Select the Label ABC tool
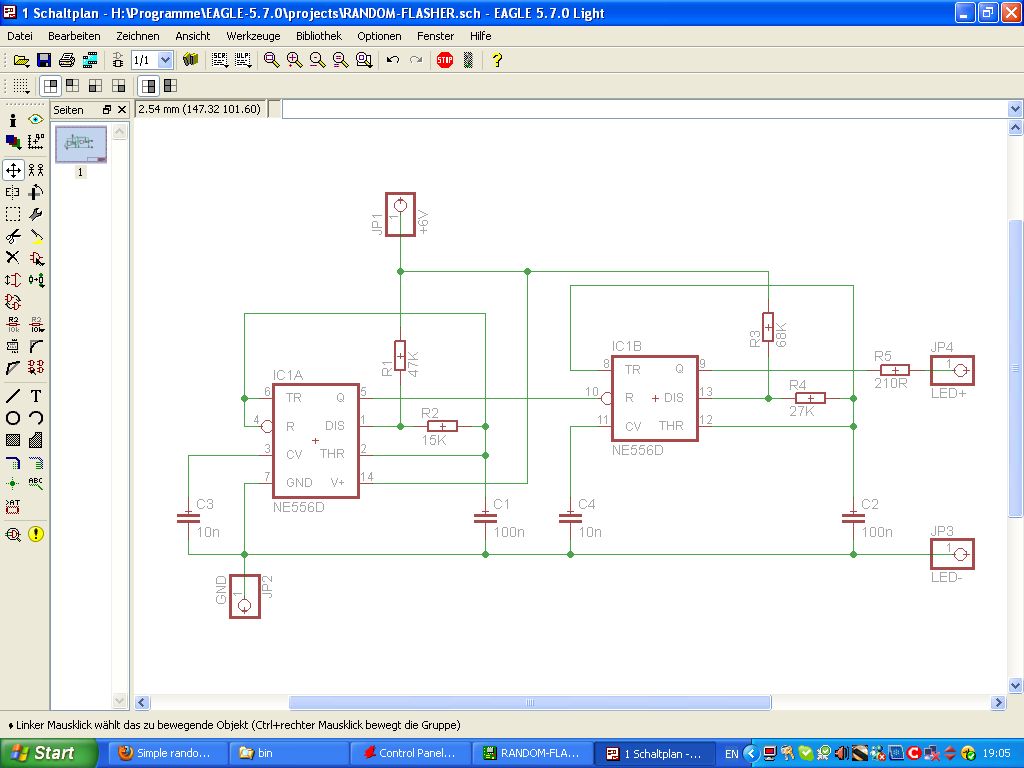The image size is (1024, 768). [x=36, y=483]
